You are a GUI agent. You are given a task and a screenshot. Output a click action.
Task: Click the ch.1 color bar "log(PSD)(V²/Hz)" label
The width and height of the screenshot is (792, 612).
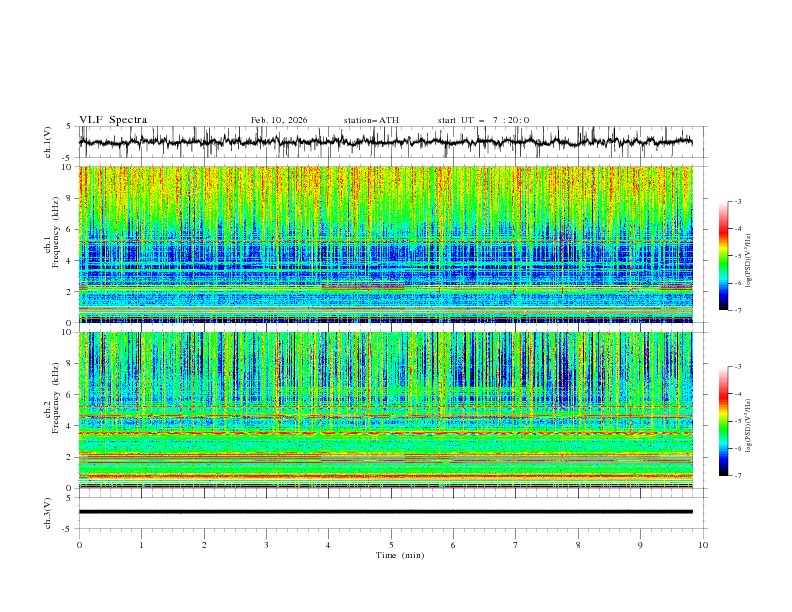tap(749, 261)
